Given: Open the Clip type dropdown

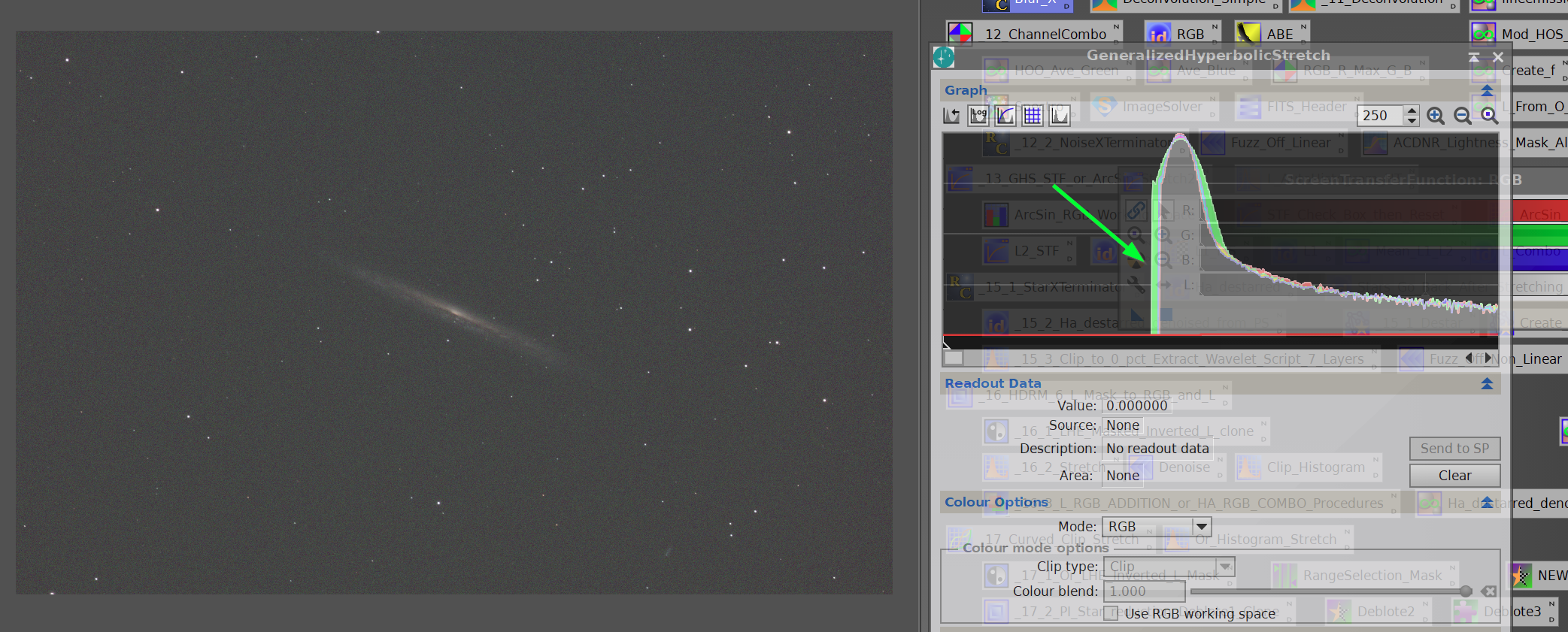Looking at the screenshot, I should [1169, 567].
